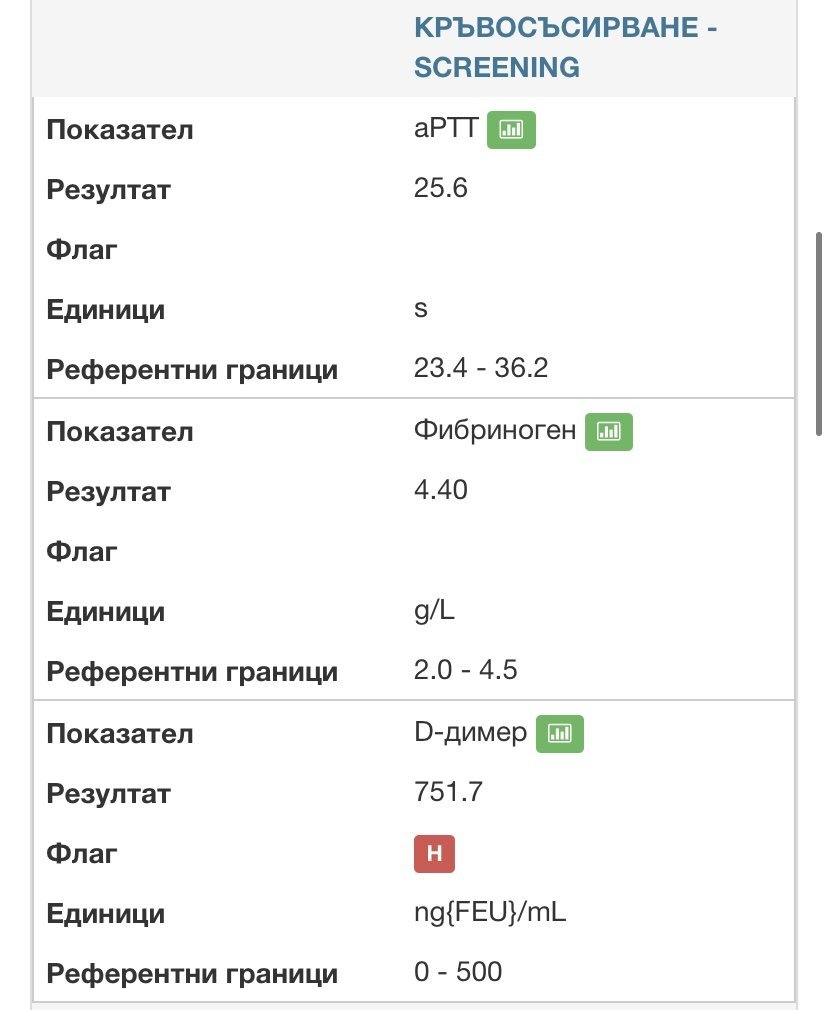Click the vertical scrollbar thumb

point(821,332)
